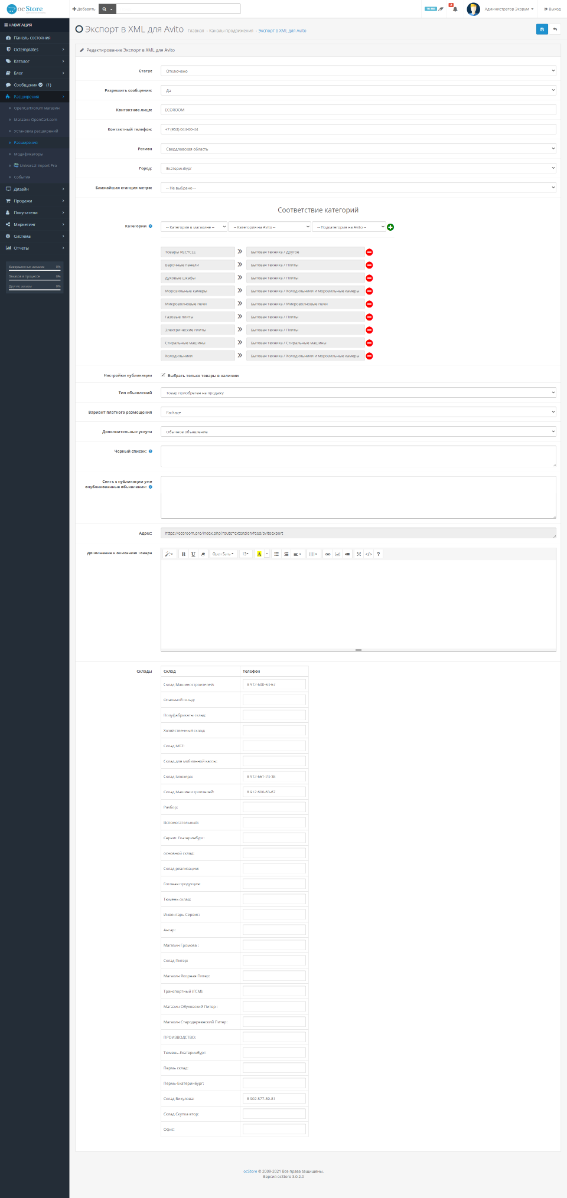Click the blue Save button in page header

pyautogui.click(x=542, y=28)
